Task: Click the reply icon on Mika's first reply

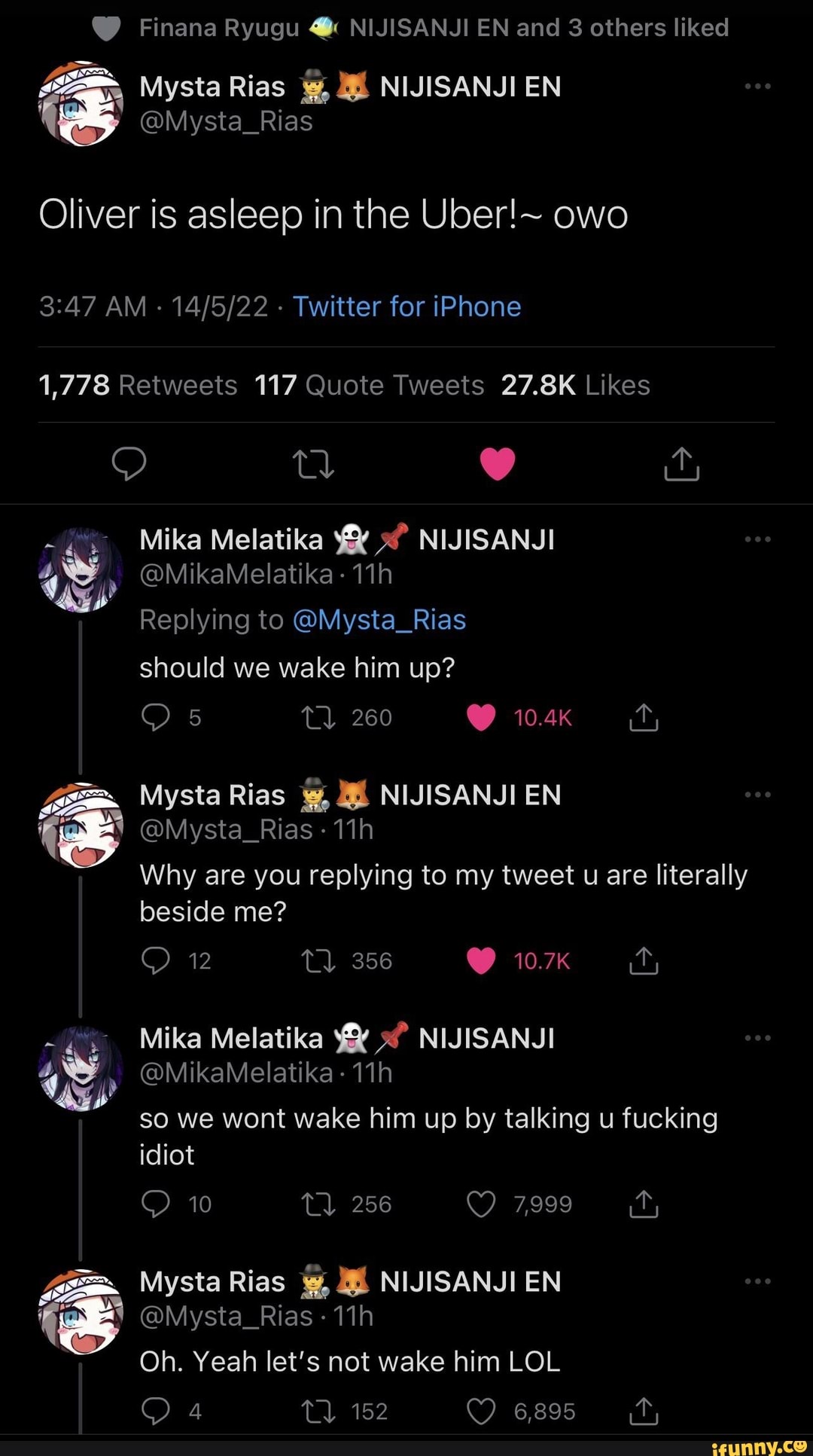Action: coord(156,716)
